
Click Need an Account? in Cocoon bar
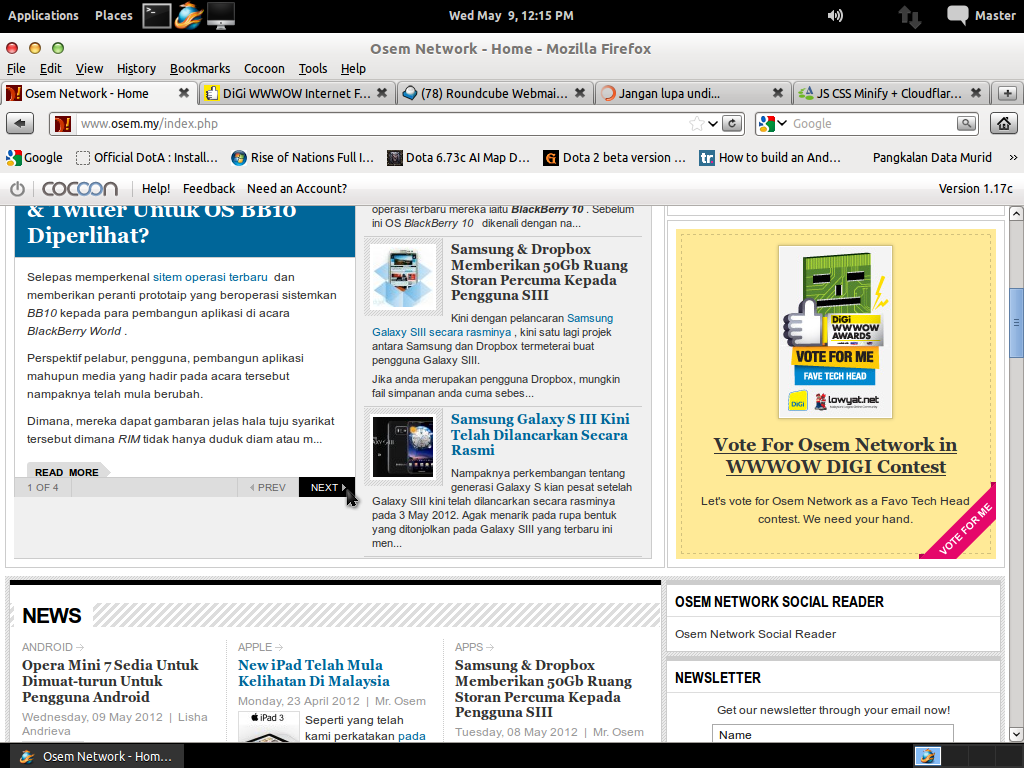(296, 189)
